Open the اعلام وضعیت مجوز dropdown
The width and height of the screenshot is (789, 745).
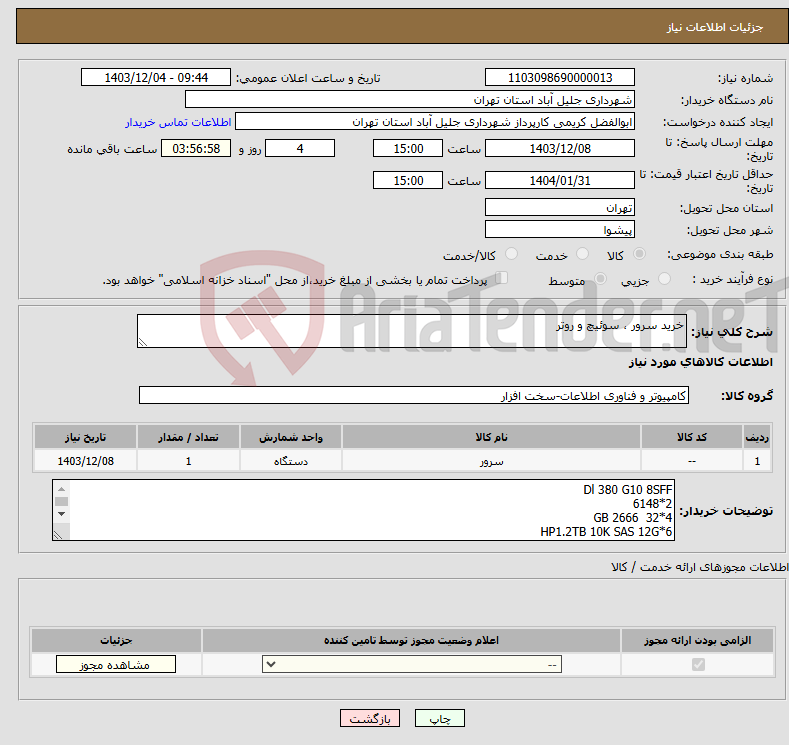[x=412, y=665]
